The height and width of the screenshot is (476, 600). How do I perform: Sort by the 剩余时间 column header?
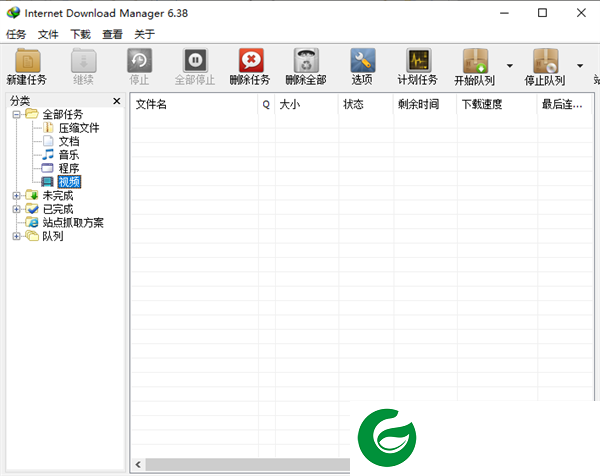tap(425, 104)
